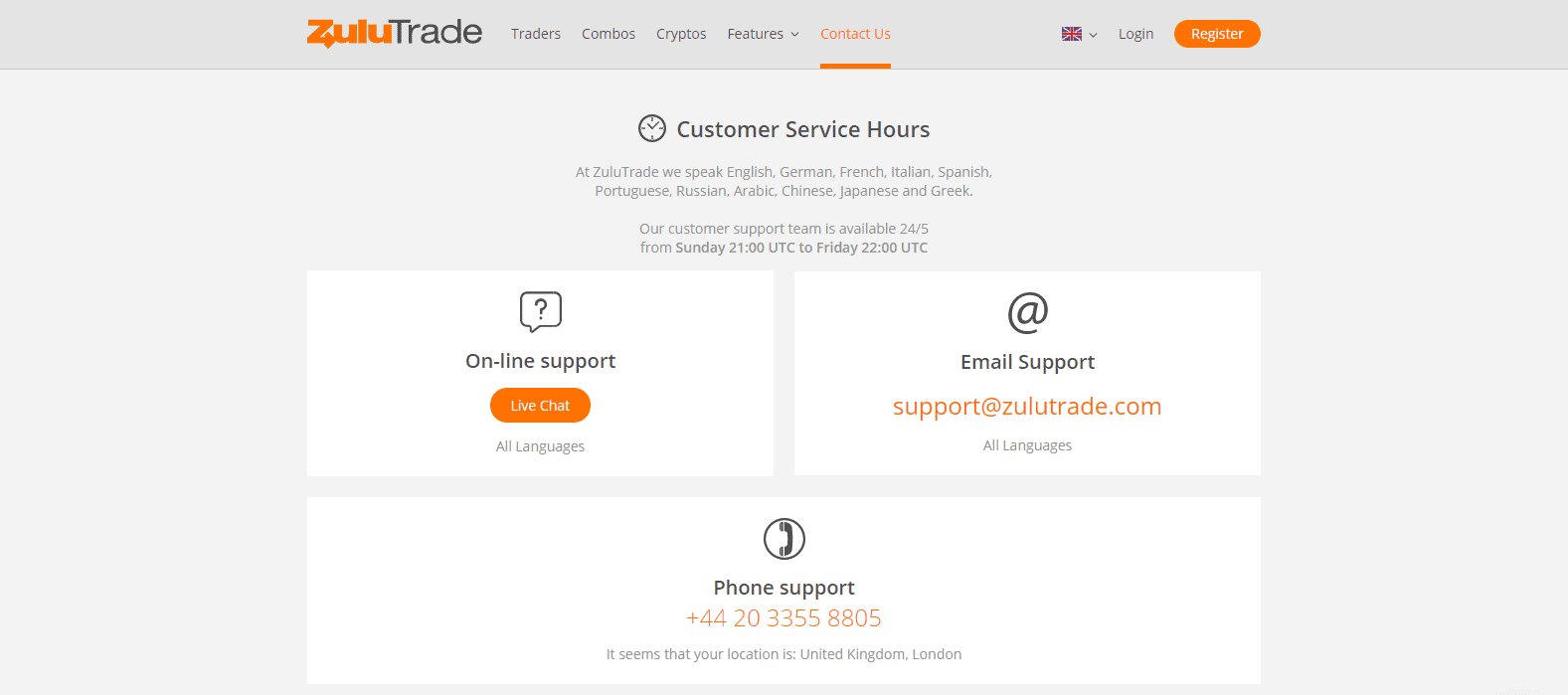
Task: Click the Phone support heading
Action: (x=784, y=588)
